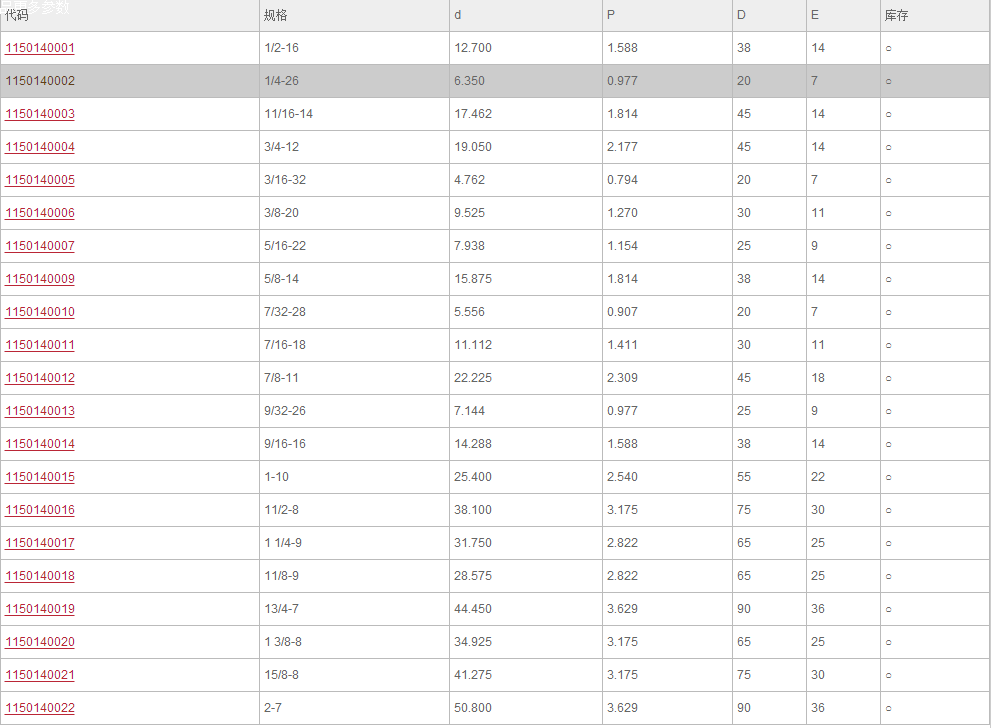Open product link 1150140010
Screen dimensions: 991x728
point(40,312)
